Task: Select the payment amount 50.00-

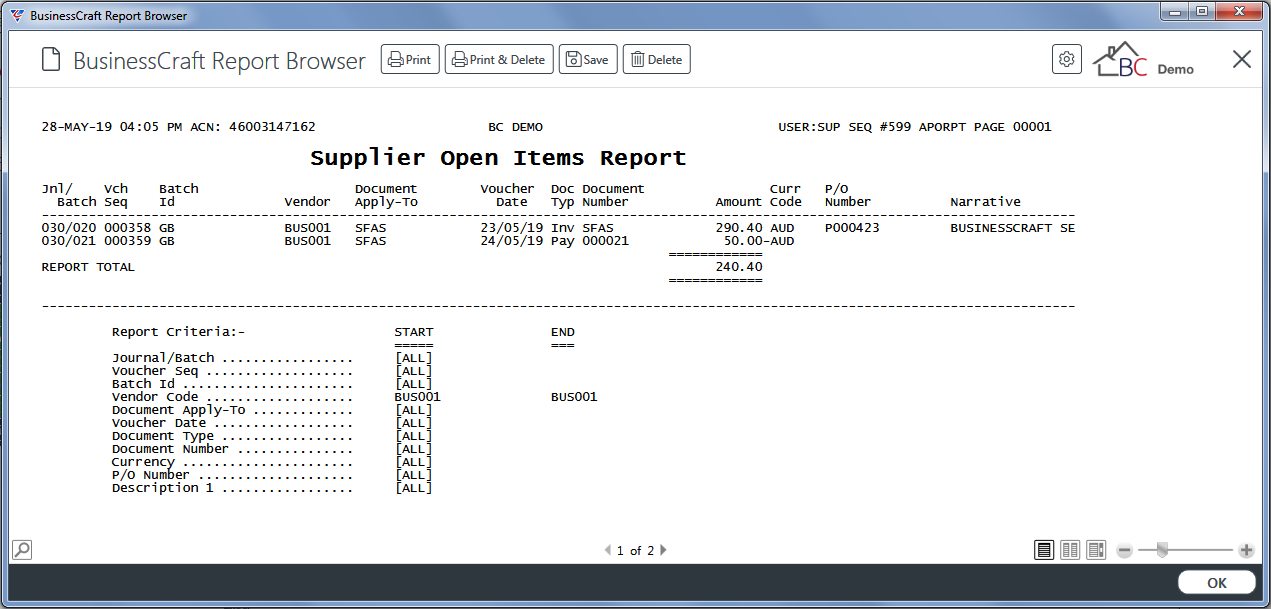Action: click(x=744, y=241)
